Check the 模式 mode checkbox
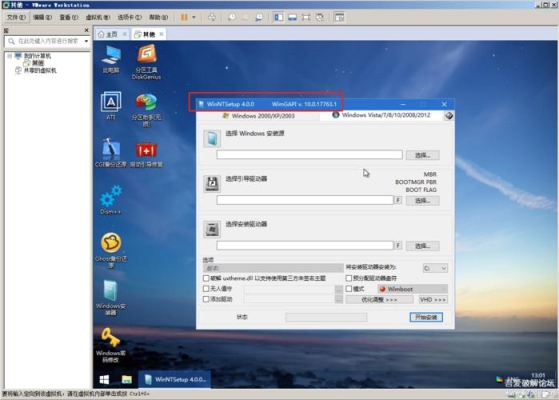Screen dimensions: 559x400 click(x=349, y=288)
